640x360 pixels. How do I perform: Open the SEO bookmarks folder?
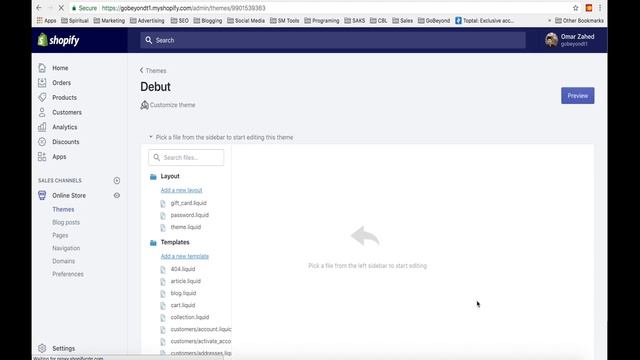pos(180,20)
